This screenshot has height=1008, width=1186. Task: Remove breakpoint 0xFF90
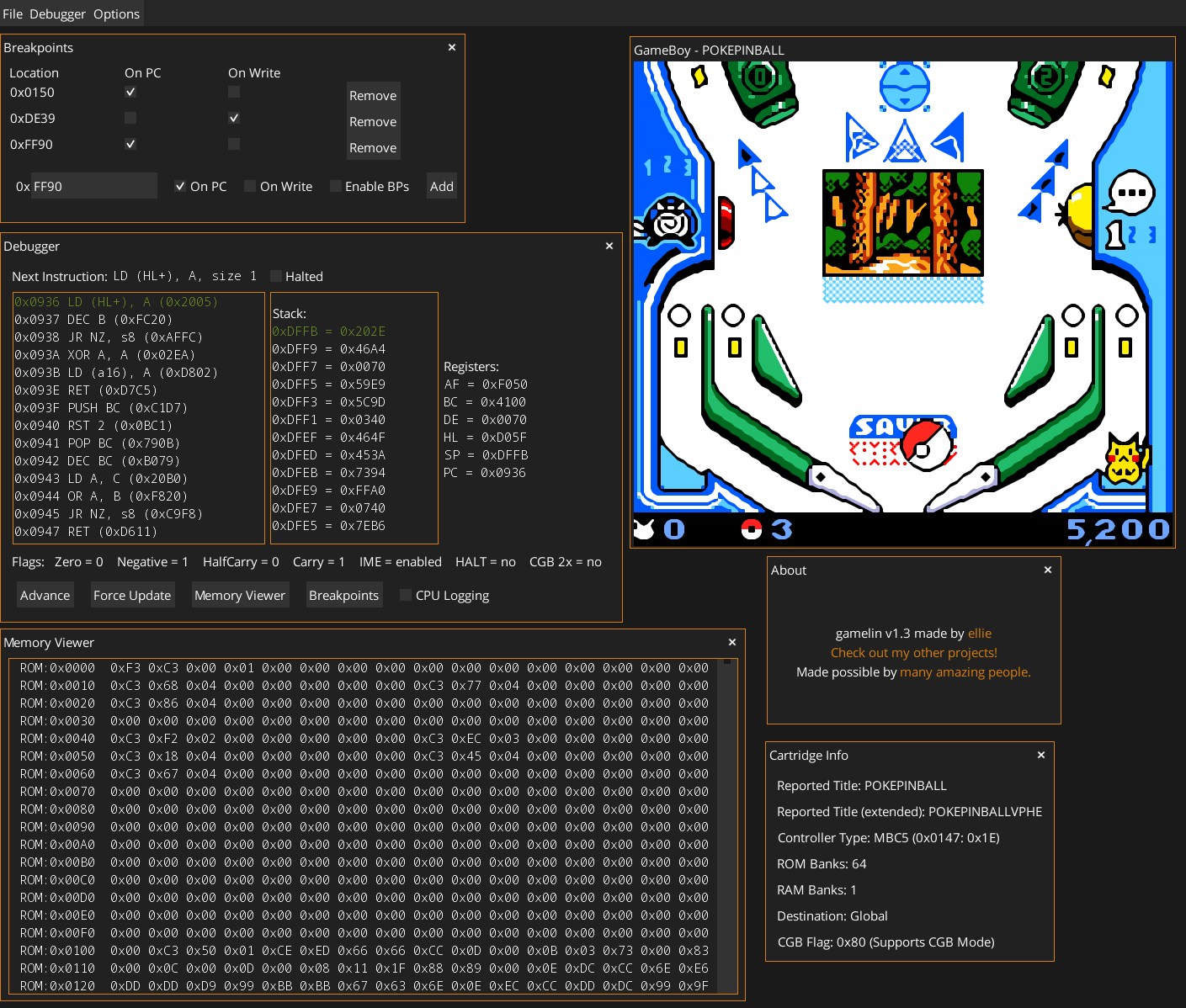click(x=373, y=147)
